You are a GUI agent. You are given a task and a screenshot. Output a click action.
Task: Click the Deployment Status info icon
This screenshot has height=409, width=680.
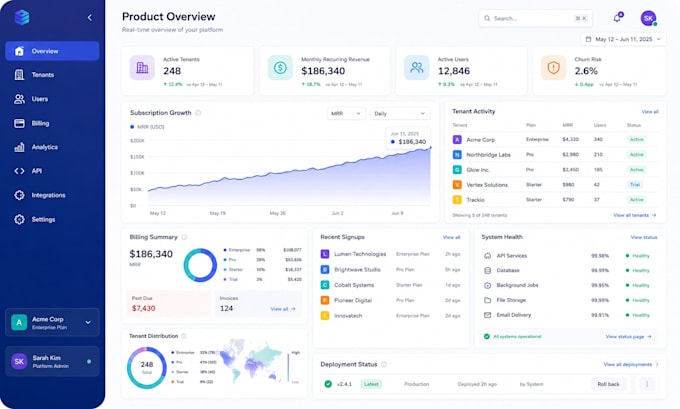384,364
